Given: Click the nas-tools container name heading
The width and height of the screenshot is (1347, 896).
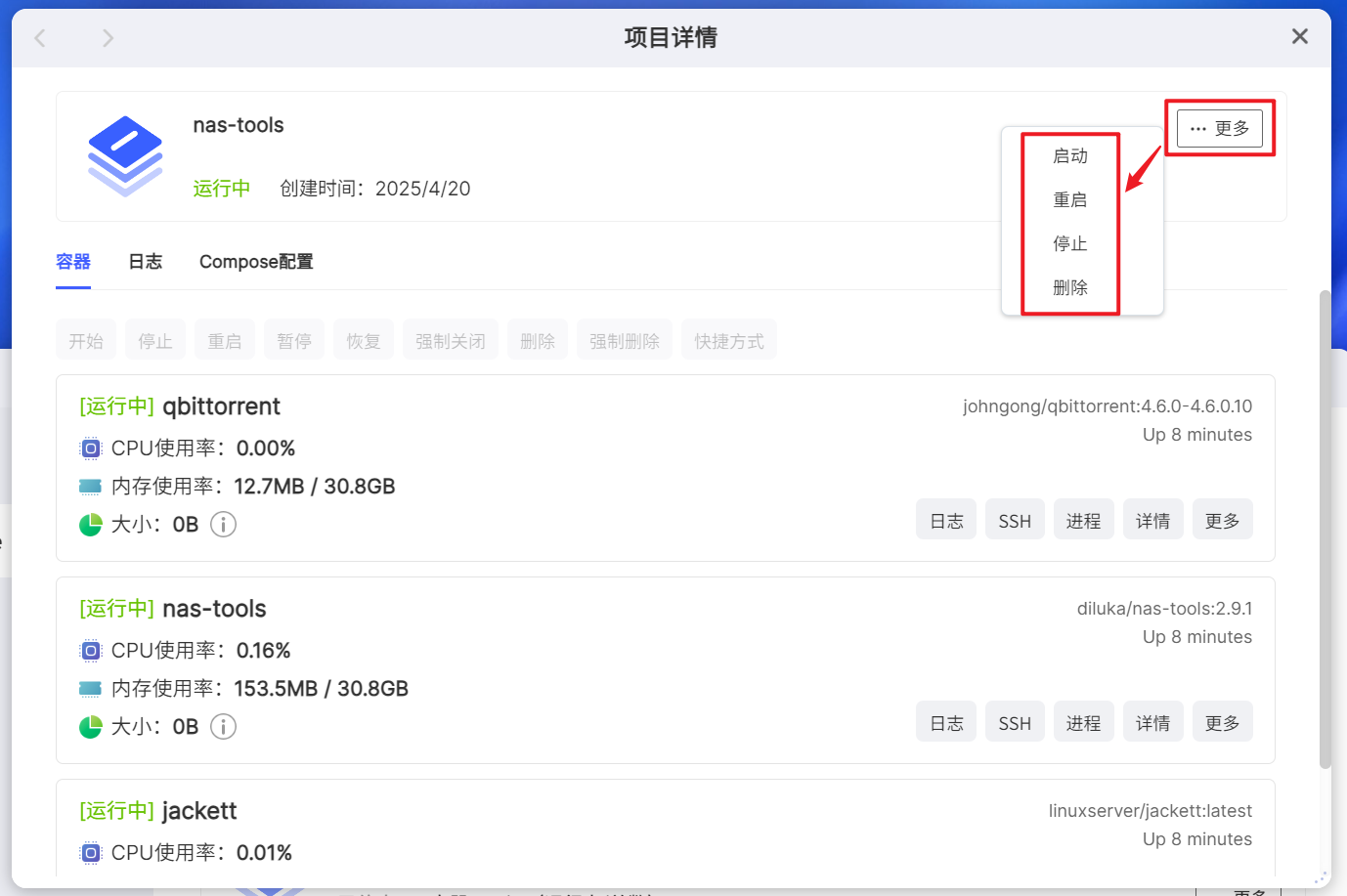Looking at the screenshot, I should (x=214, y=609).
